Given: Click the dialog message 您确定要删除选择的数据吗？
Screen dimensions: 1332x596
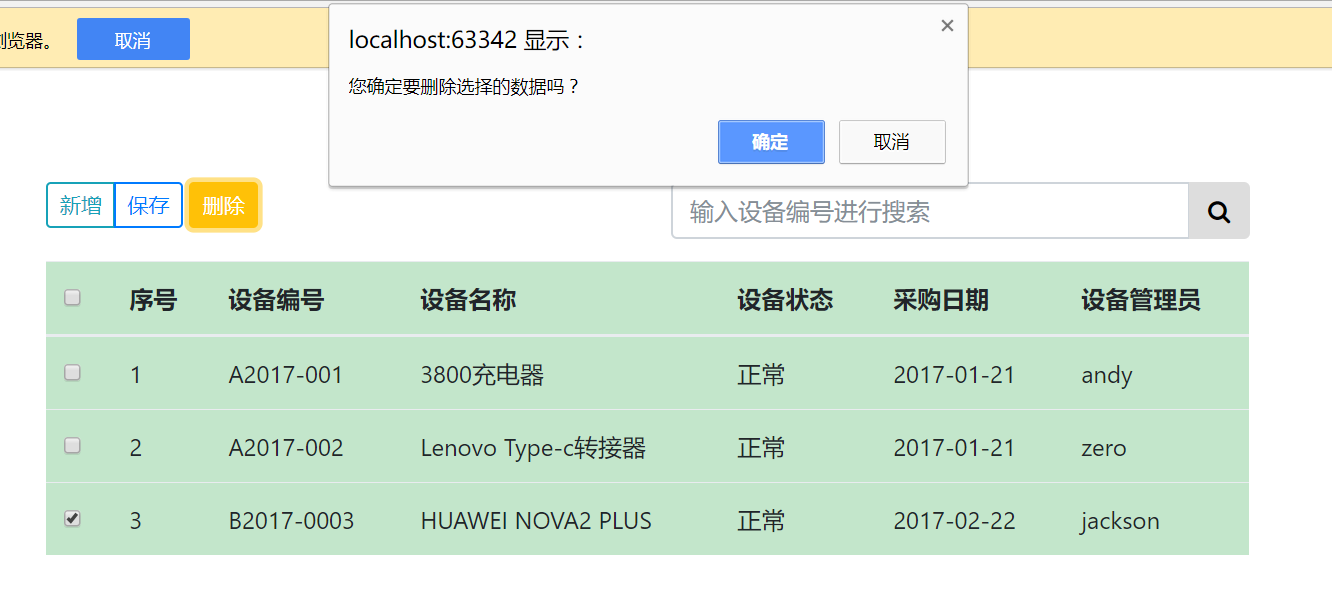Looking at the screenshot, I should [x=464, y=87].
